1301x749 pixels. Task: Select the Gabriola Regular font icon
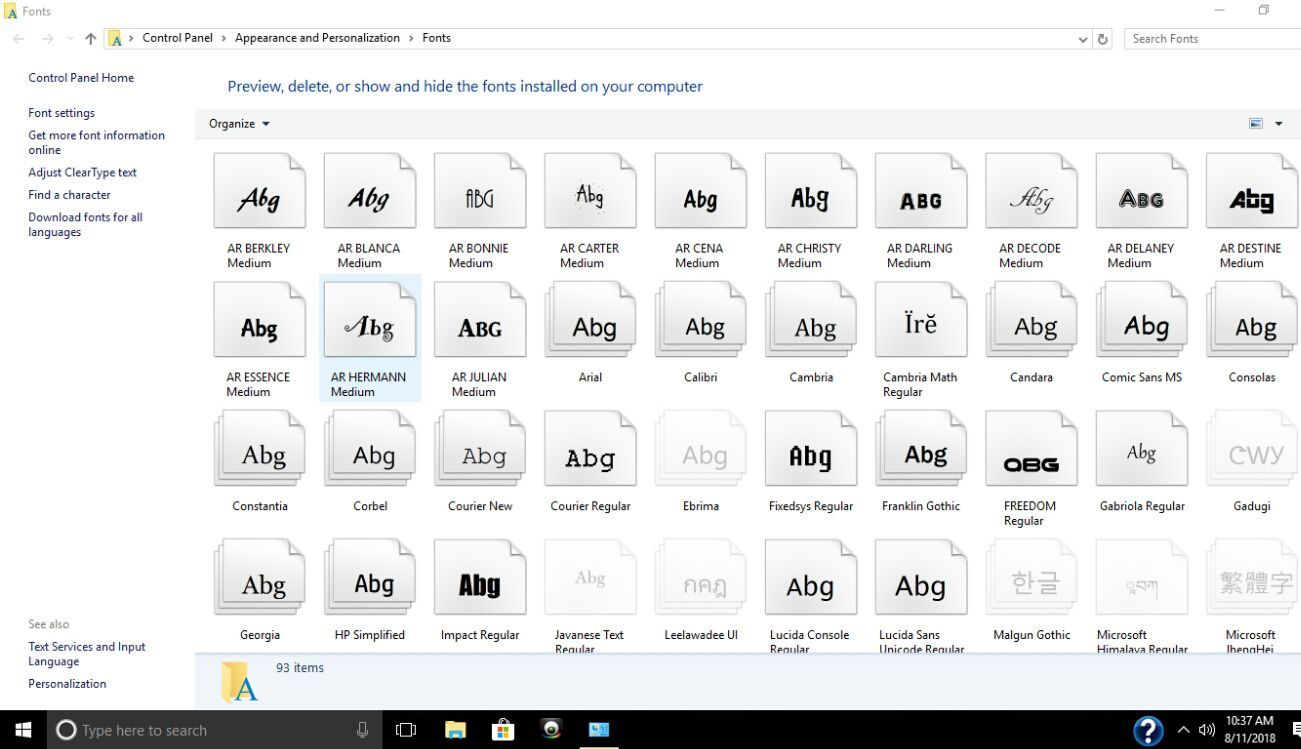(x=1142, y=449)
